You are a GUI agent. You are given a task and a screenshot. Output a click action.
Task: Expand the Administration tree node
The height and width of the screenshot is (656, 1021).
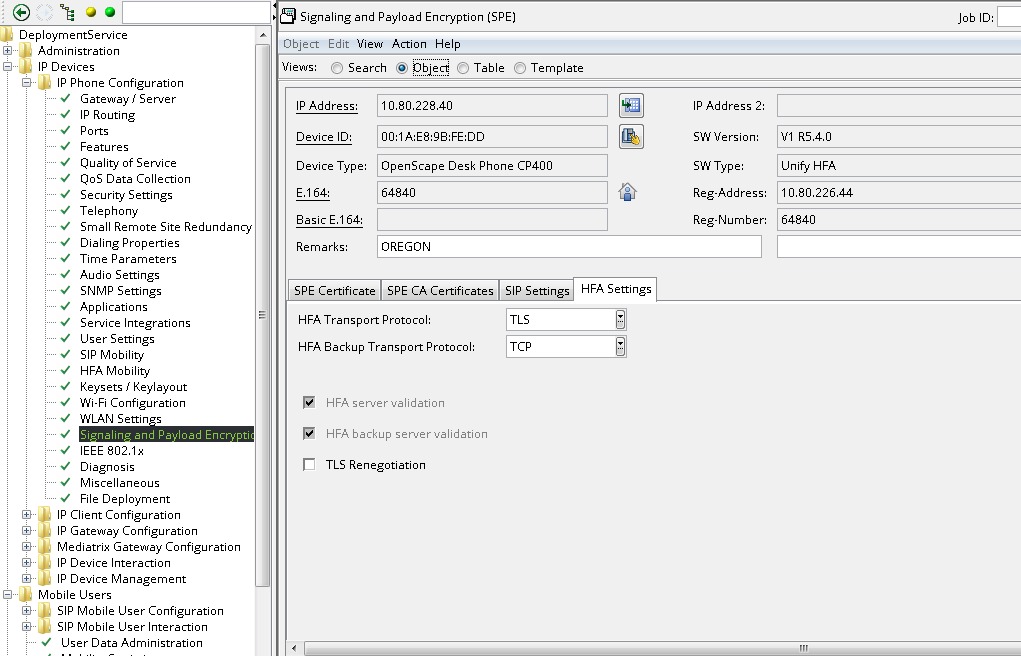pyautogui.click(x=7, y=51)
